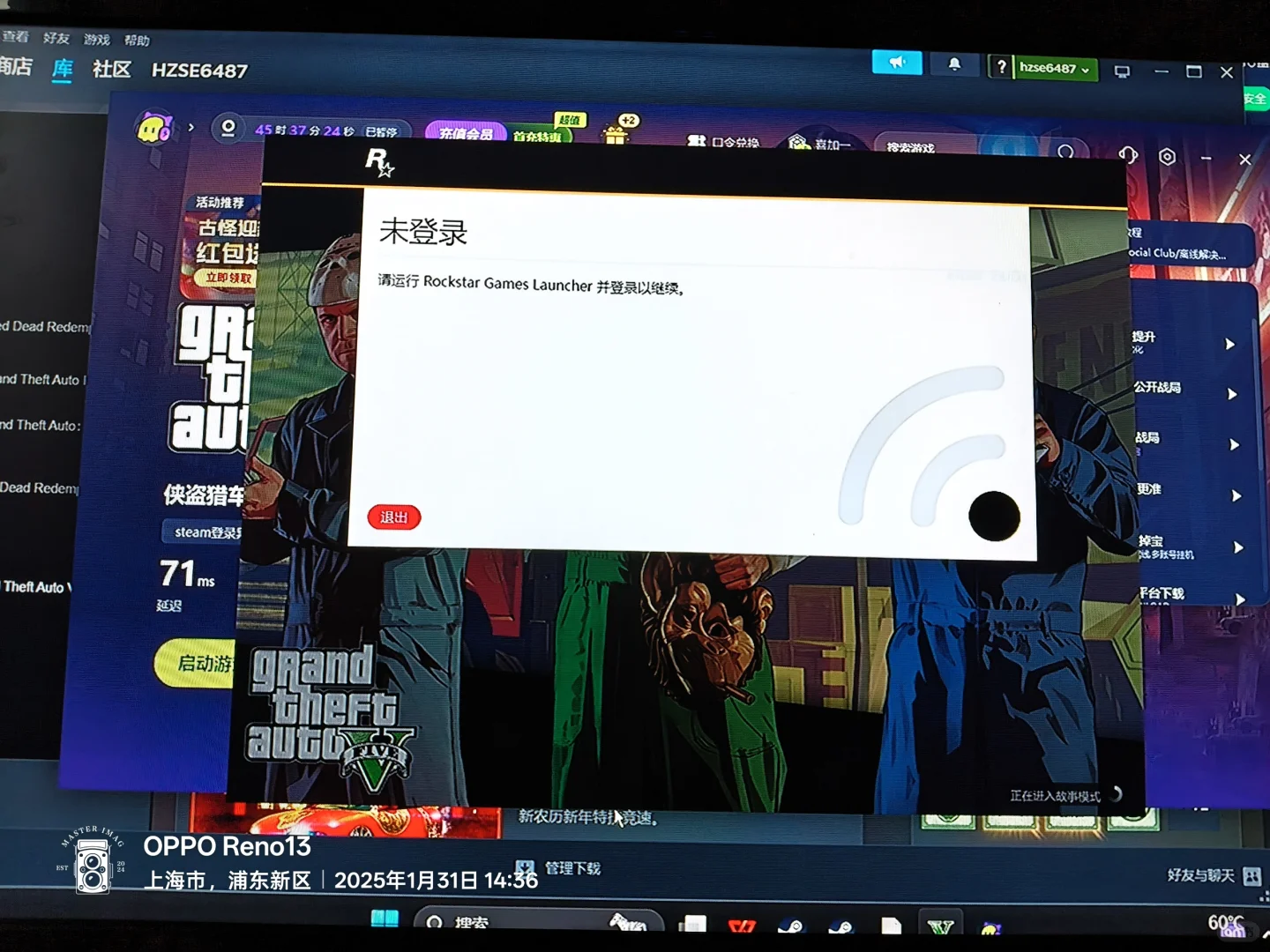Screen dimensions: 1270x952
Task: Open the Steam 游戏 menu
Action: 97,40
